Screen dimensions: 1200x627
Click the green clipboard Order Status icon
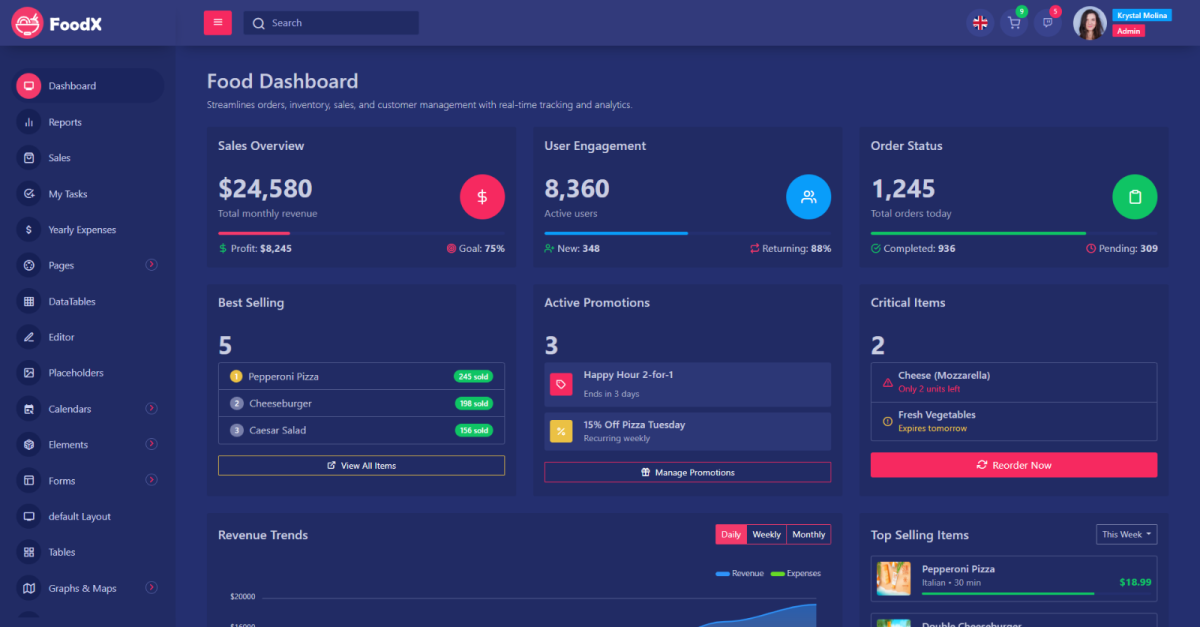[1134, 197]
